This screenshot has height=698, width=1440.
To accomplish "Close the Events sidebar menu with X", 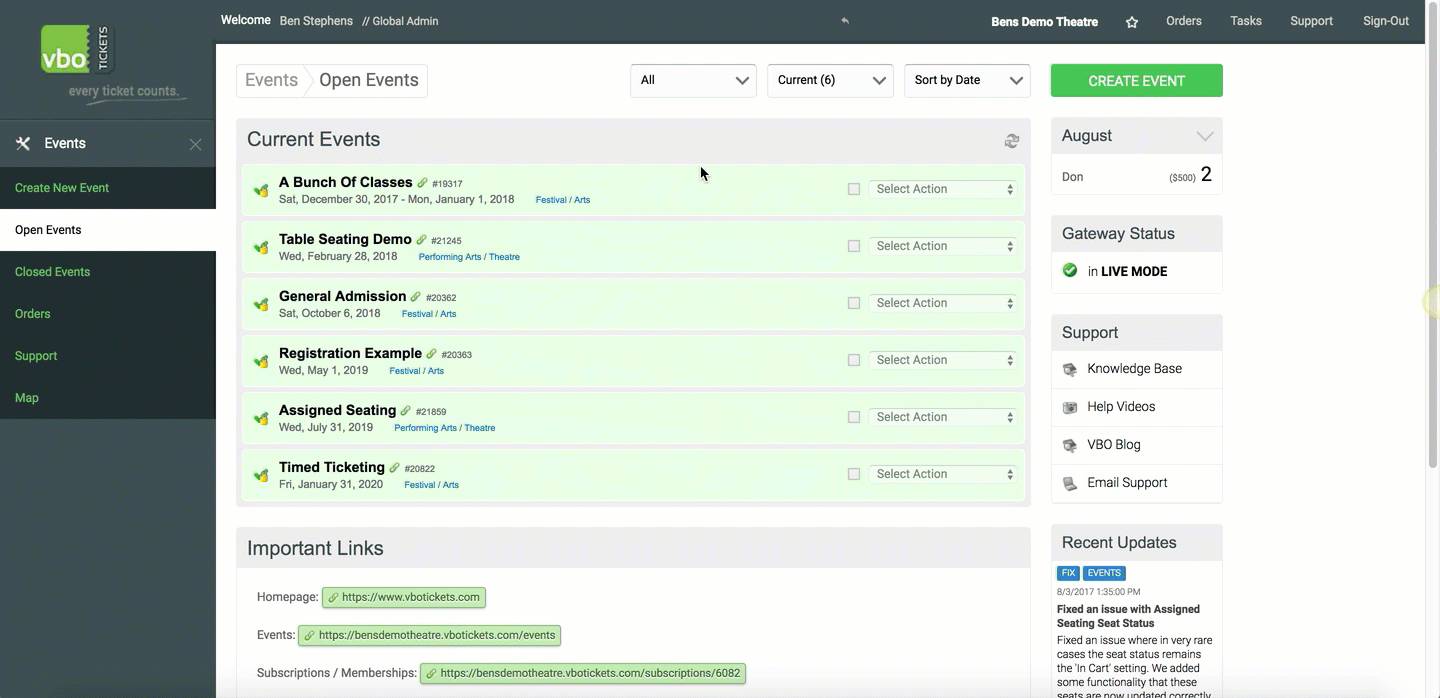I will (195, 144).
